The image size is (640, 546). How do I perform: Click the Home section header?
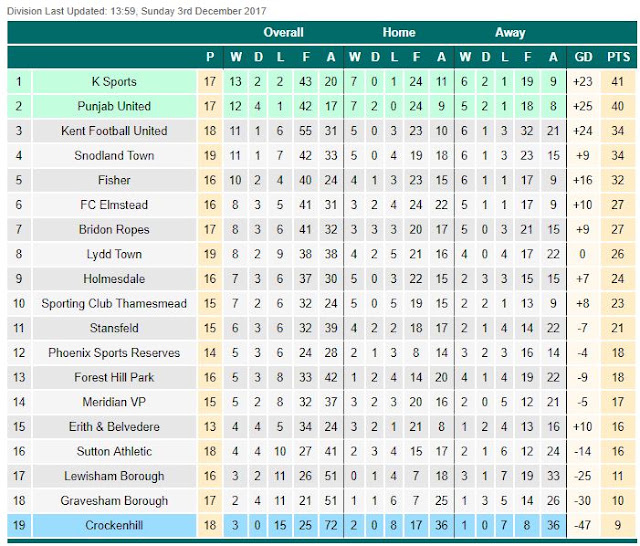click(x=399, y=32)
